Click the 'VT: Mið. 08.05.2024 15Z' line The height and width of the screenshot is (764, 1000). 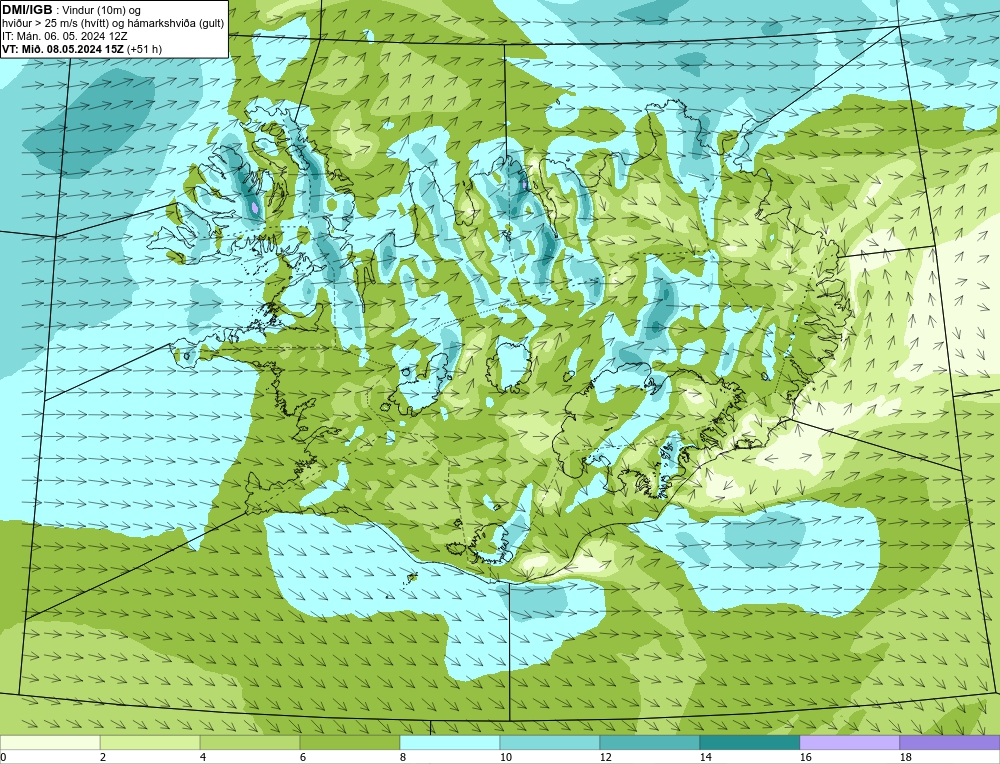(x=63, y=49)
